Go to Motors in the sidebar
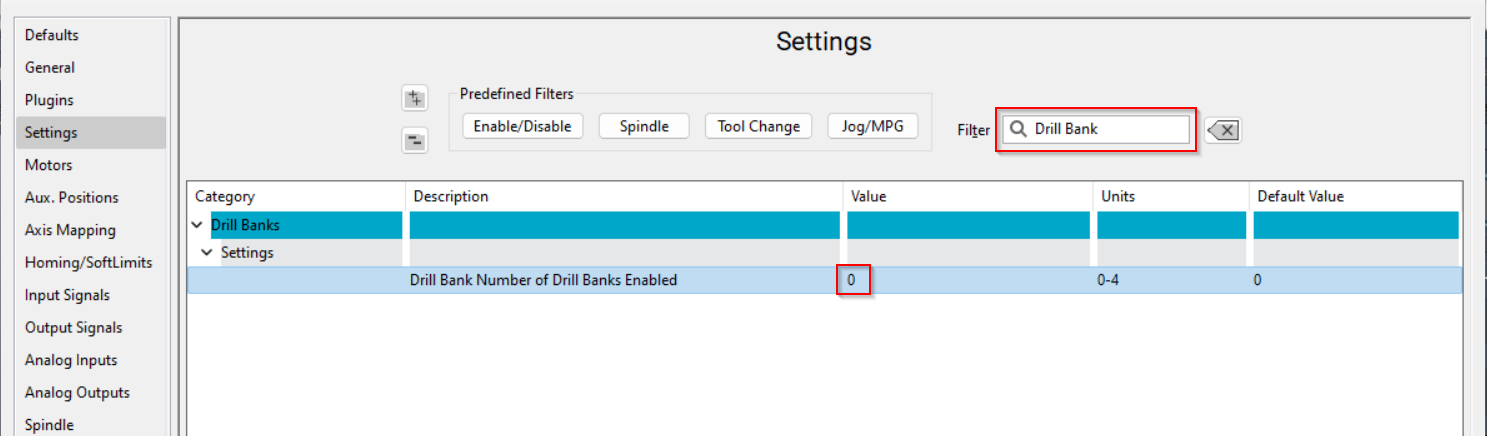Image resolution: width=1487 pixels, height=436 pixels. [x=49, y=165]
